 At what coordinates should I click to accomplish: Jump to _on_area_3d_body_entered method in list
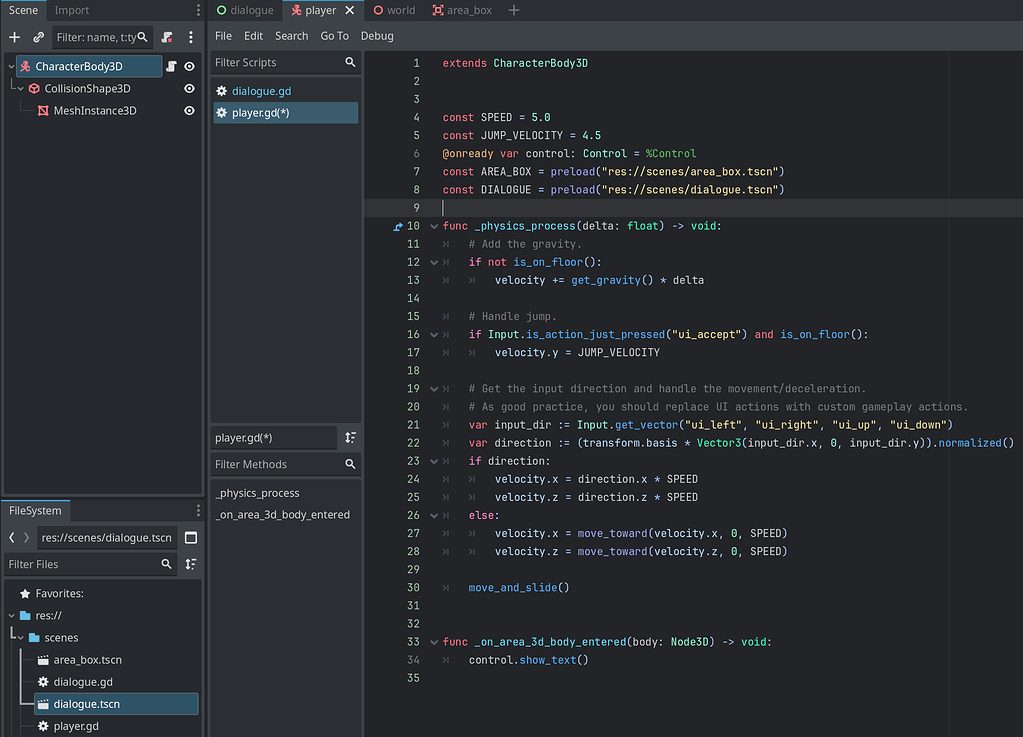[283, 515]
